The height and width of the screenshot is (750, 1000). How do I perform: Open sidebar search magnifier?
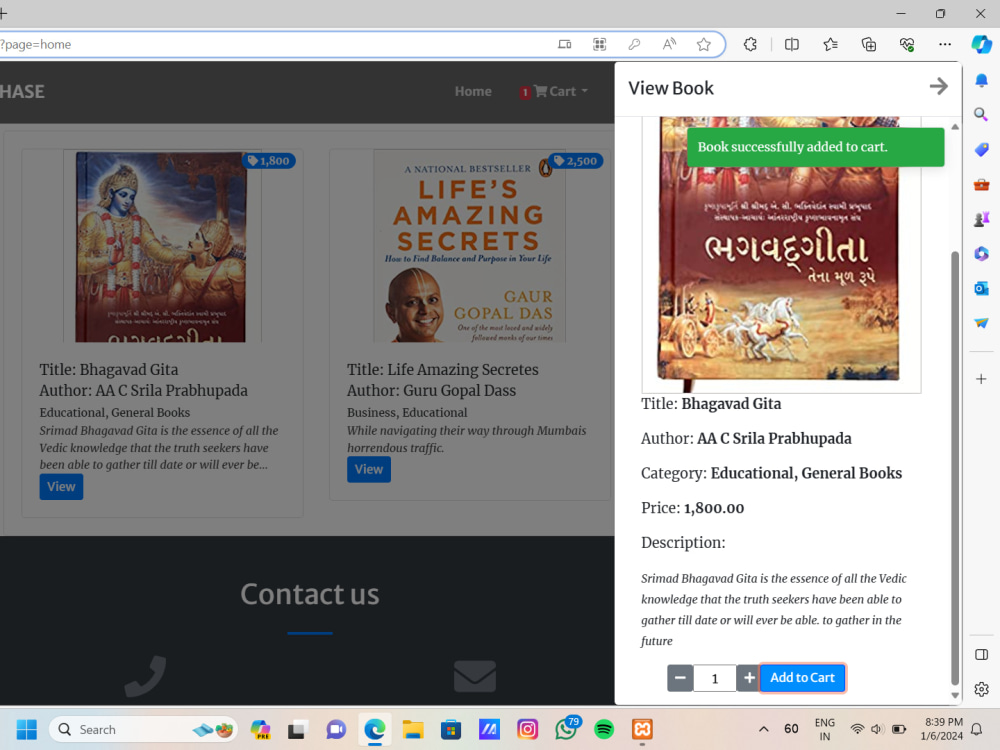[982, 115]
